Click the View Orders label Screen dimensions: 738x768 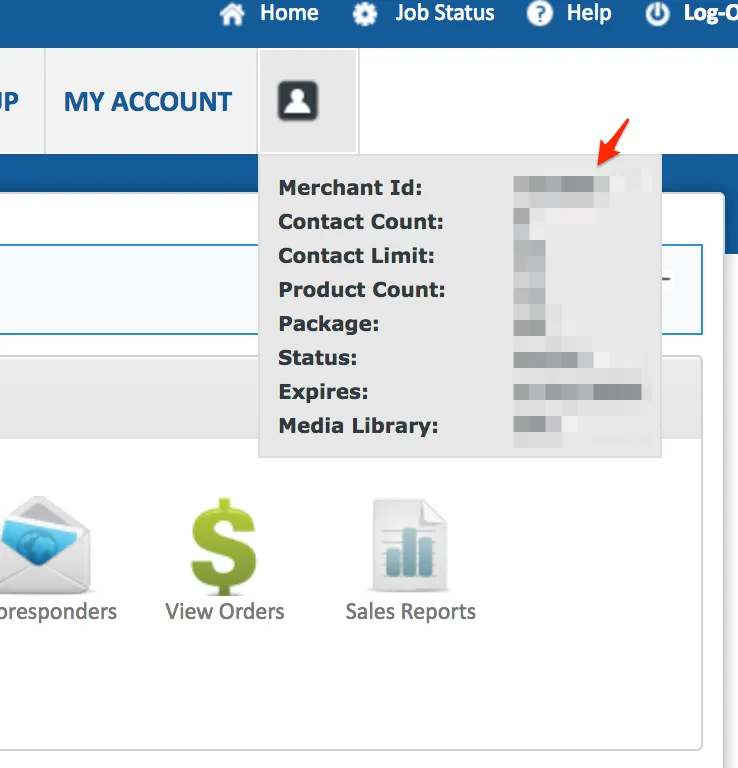225,611
